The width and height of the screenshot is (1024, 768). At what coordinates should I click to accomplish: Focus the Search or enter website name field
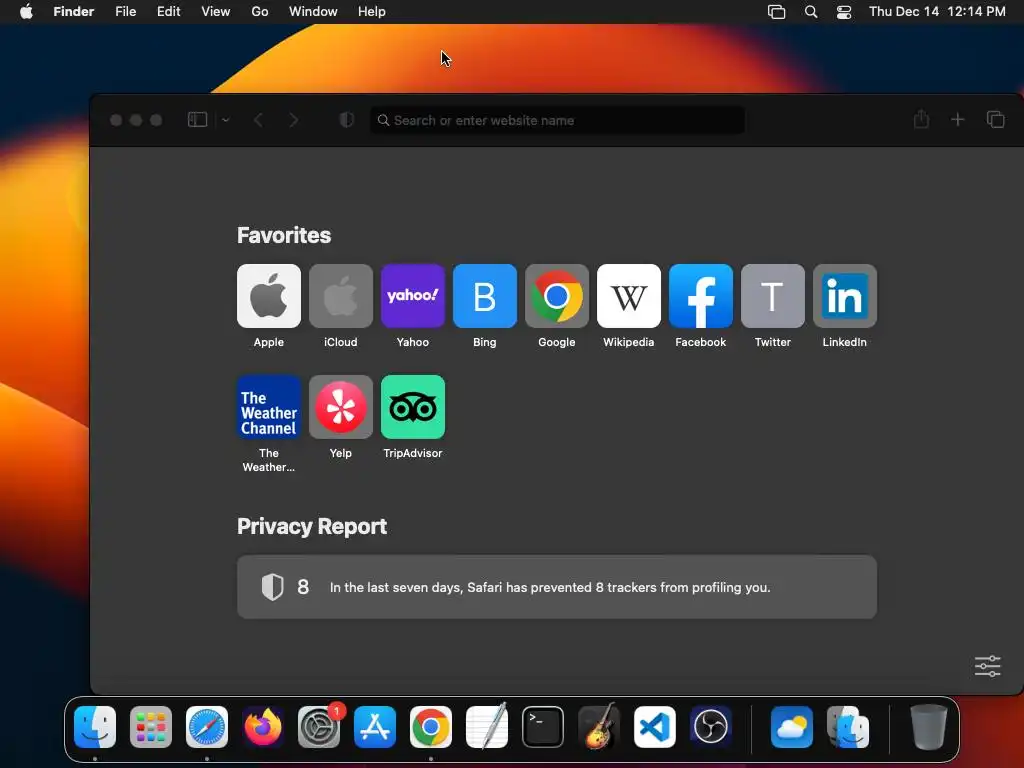[557, 120]
